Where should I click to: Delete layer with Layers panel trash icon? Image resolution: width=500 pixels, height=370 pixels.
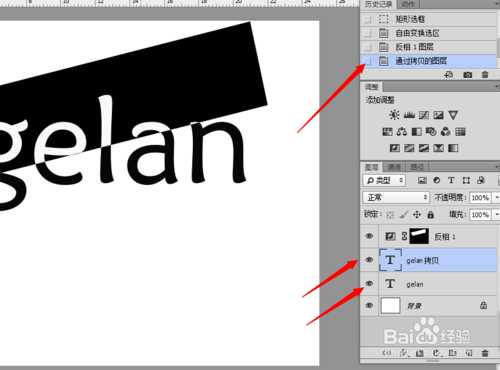pos(485,353)
